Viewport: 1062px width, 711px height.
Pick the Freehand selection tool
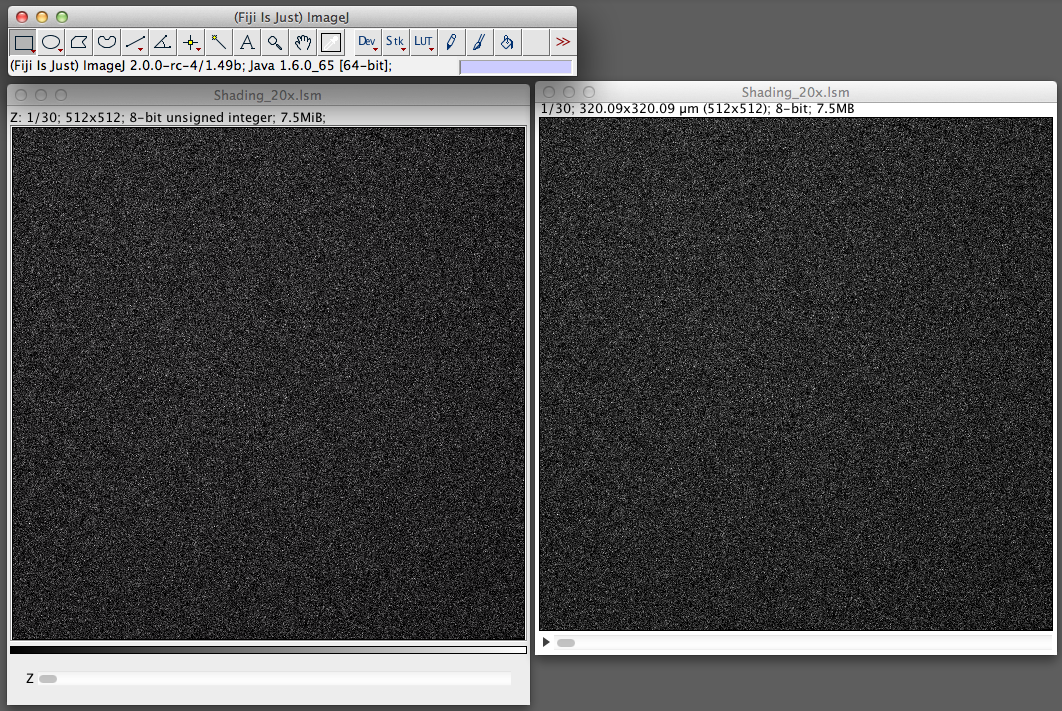coord(107,42)
